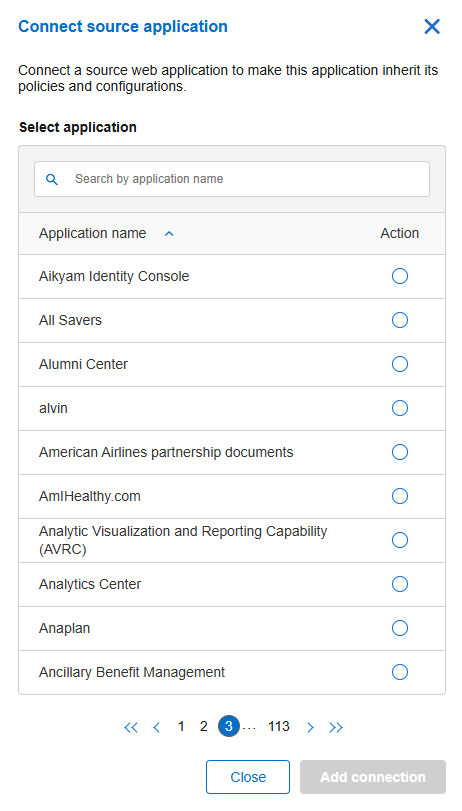Screen dimensions: 462x811
Task: Click the Anaplan name
Action: (x=65, y=628)
